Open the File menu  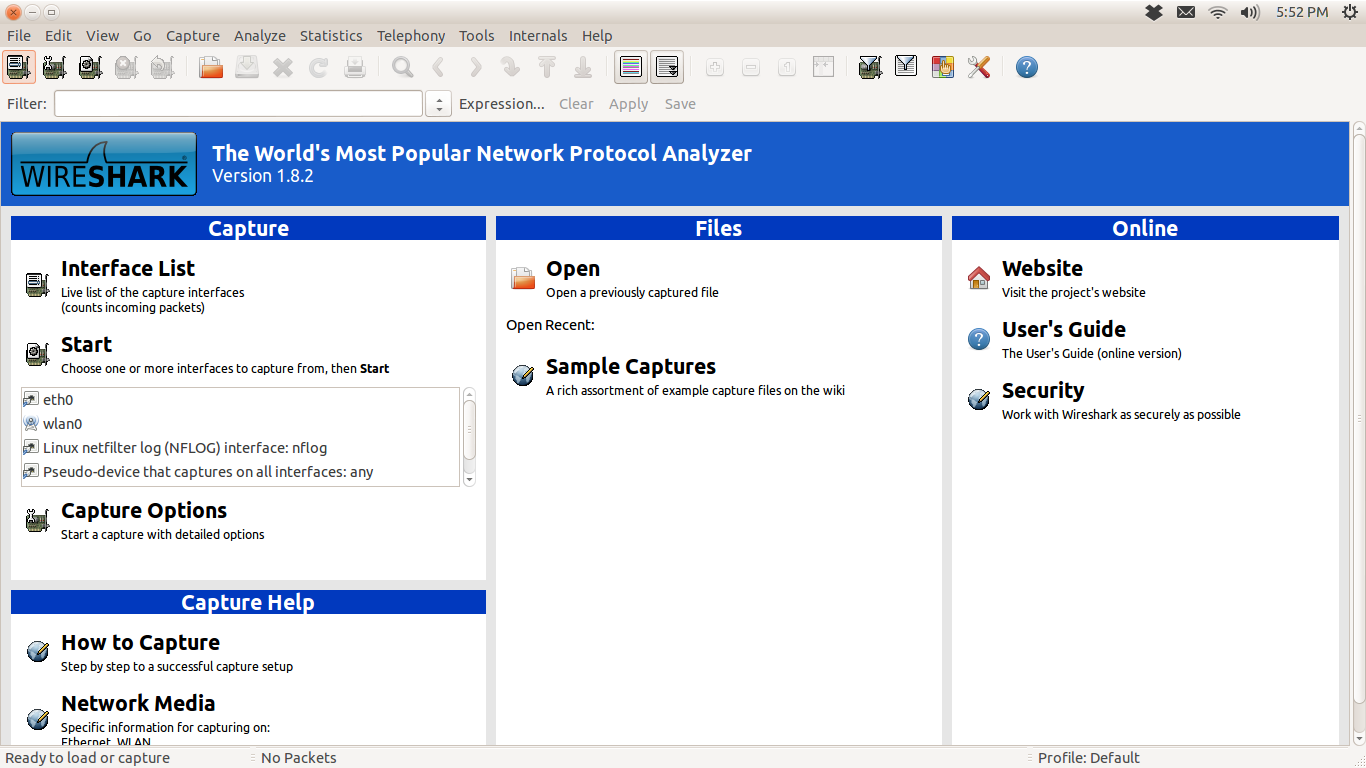pyautogui.click(x=19, y=35)
